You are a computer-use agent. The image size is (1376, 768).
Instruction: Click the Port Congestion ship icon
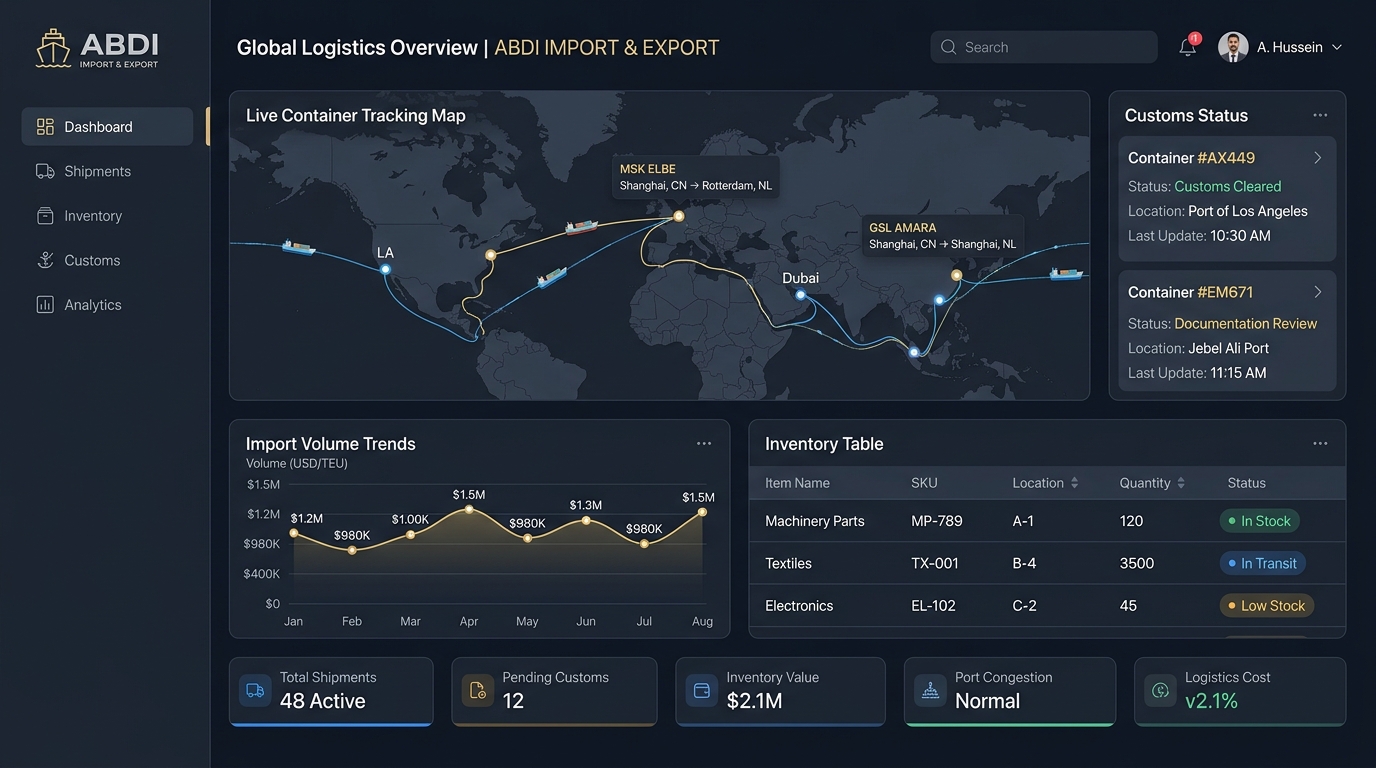[930, 690]
